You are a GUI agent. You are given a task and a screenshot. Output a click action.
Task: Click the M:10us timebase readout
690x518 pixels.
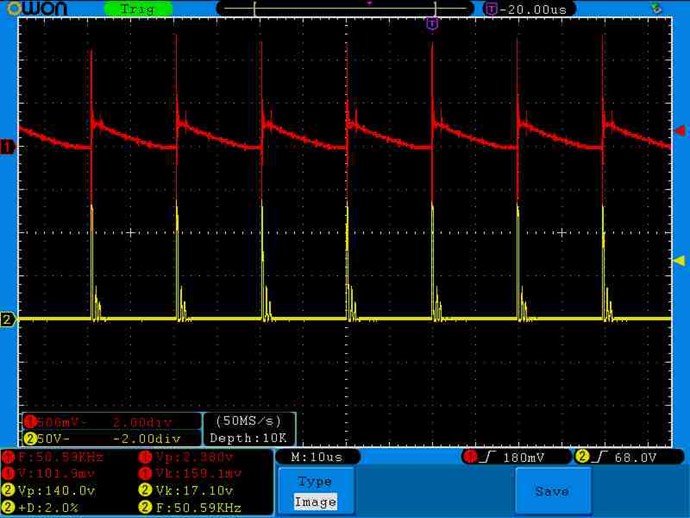coord(317,457)
